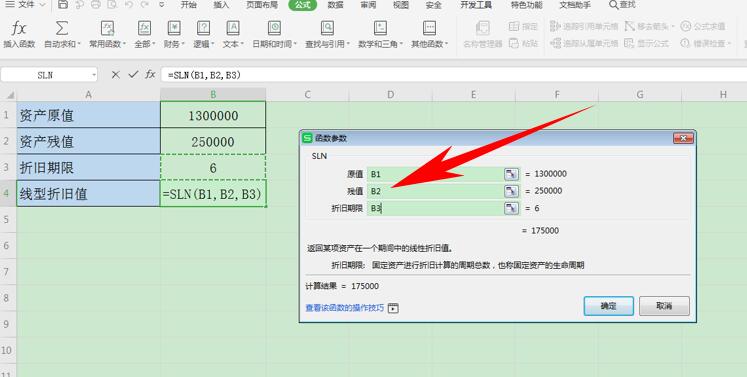Switch to the Review (审阅) tab
Screen dimensions: 747x377
(x=368, y=5)
